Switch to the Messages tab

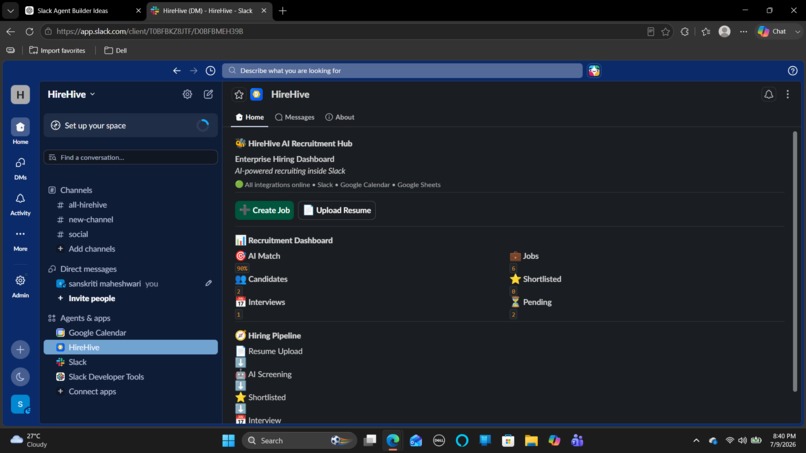[x=295, y=117]
